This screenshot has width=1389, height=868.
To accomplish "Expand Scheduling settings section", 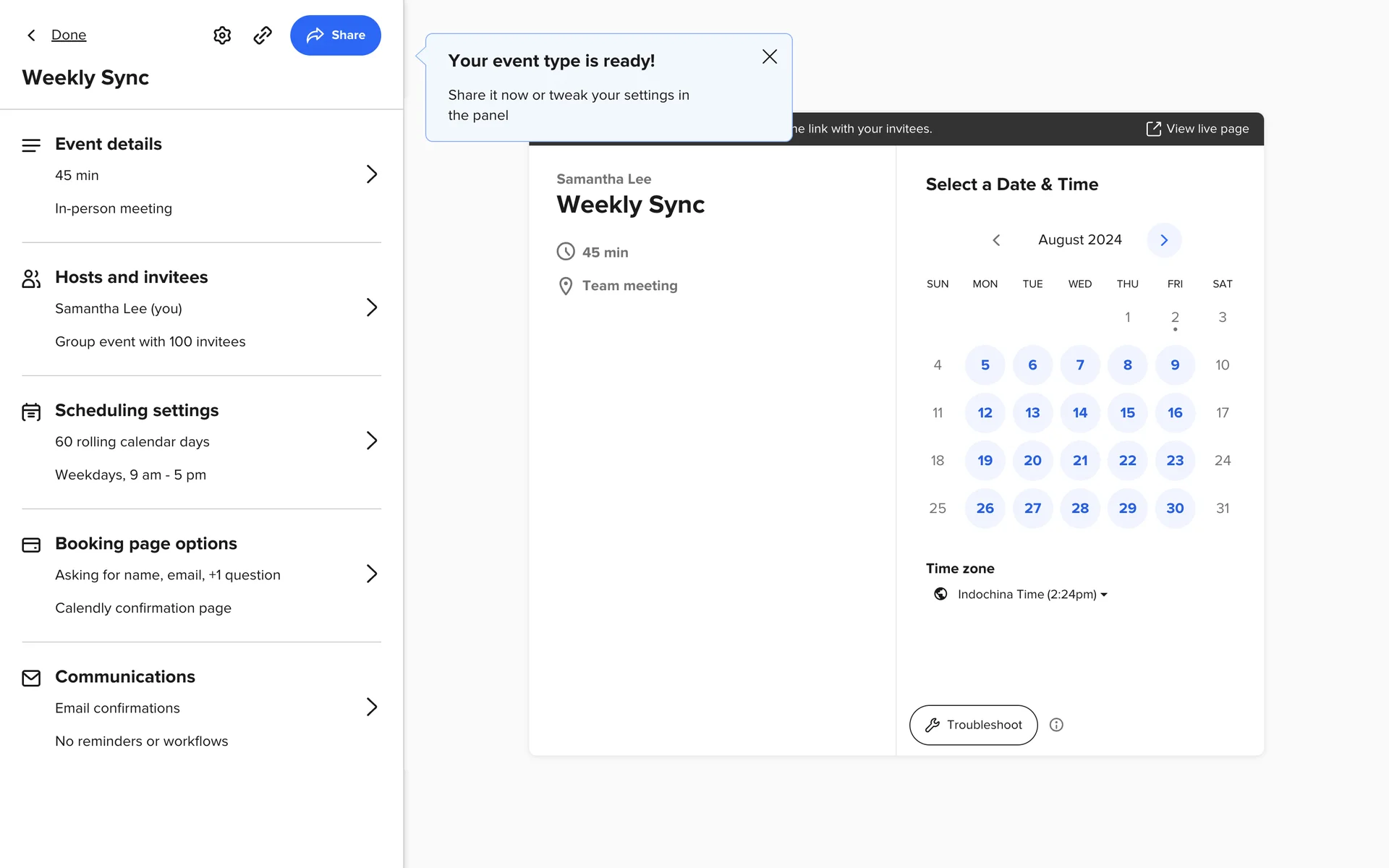I will [x=371, y=441].
